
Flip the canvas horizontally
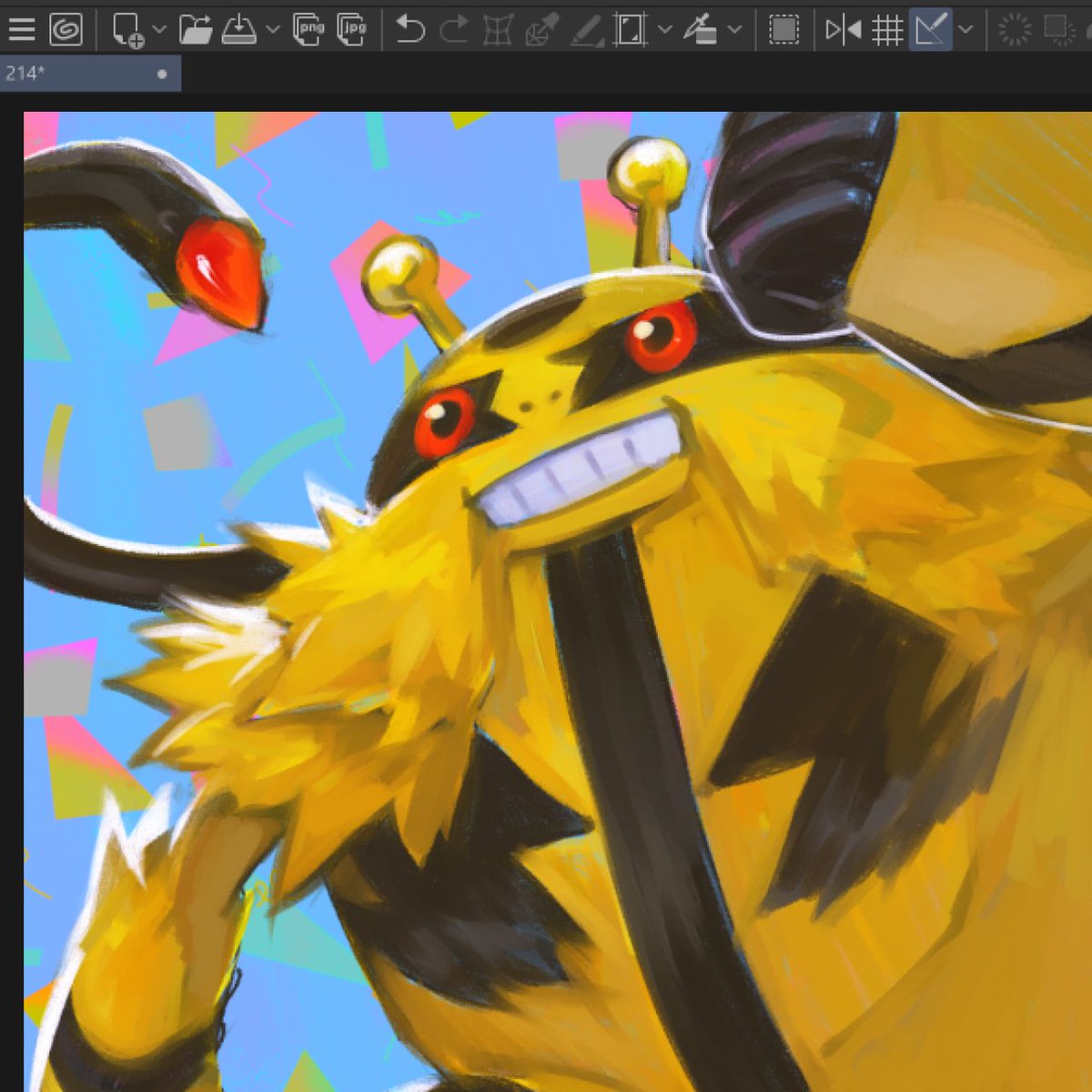pyautogui.click(x=844, y=30)
